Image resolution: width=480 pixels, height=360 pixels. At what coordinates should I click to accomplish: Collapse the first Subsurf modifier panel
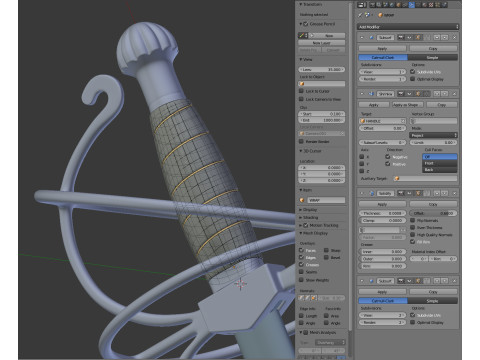point(362,37)
